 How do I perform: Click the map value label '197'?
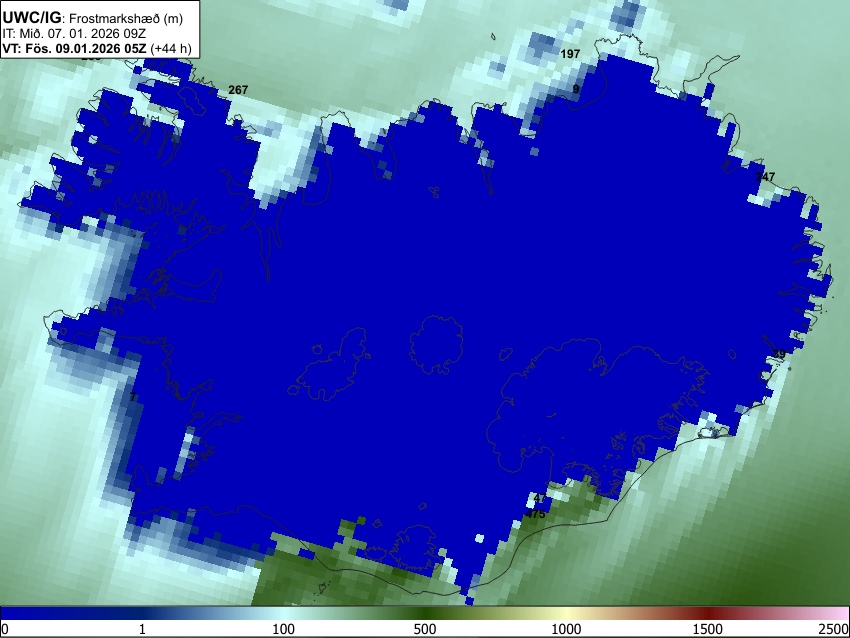570,54
